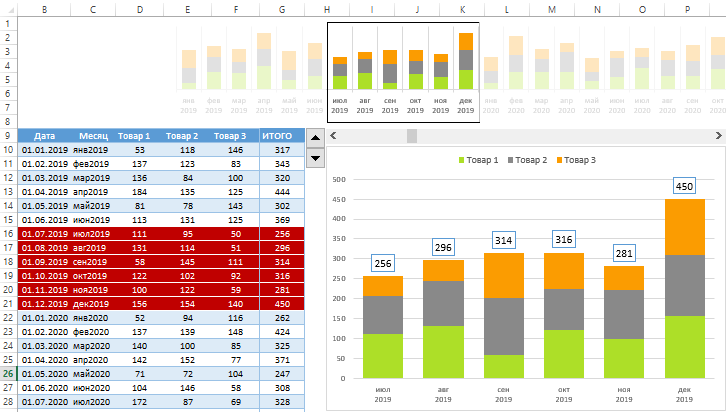
Task: Select column D header
Action: pos(138,9)
